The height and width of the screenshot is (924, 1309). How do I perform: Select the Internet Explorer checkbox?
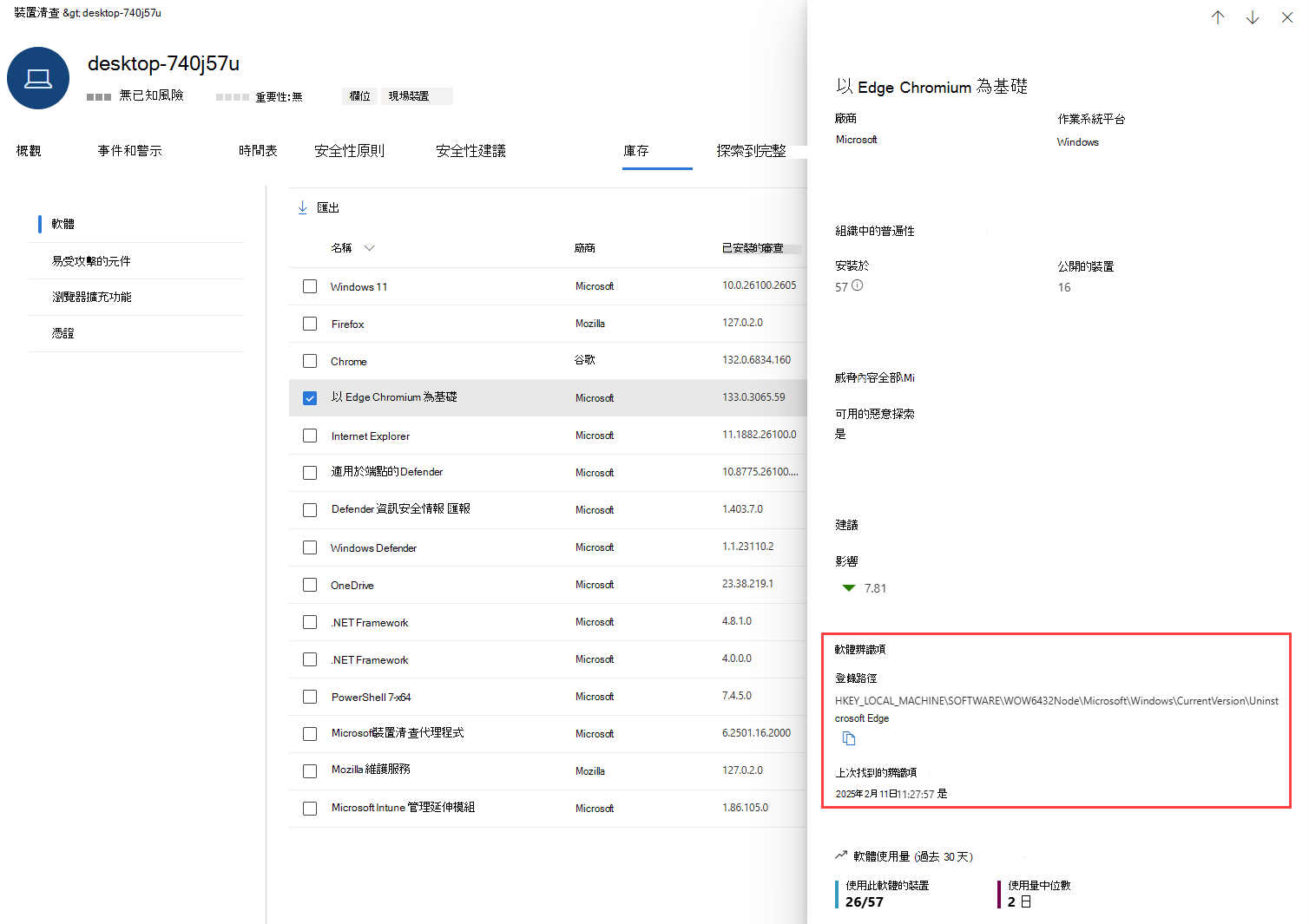tap(310, 436)
